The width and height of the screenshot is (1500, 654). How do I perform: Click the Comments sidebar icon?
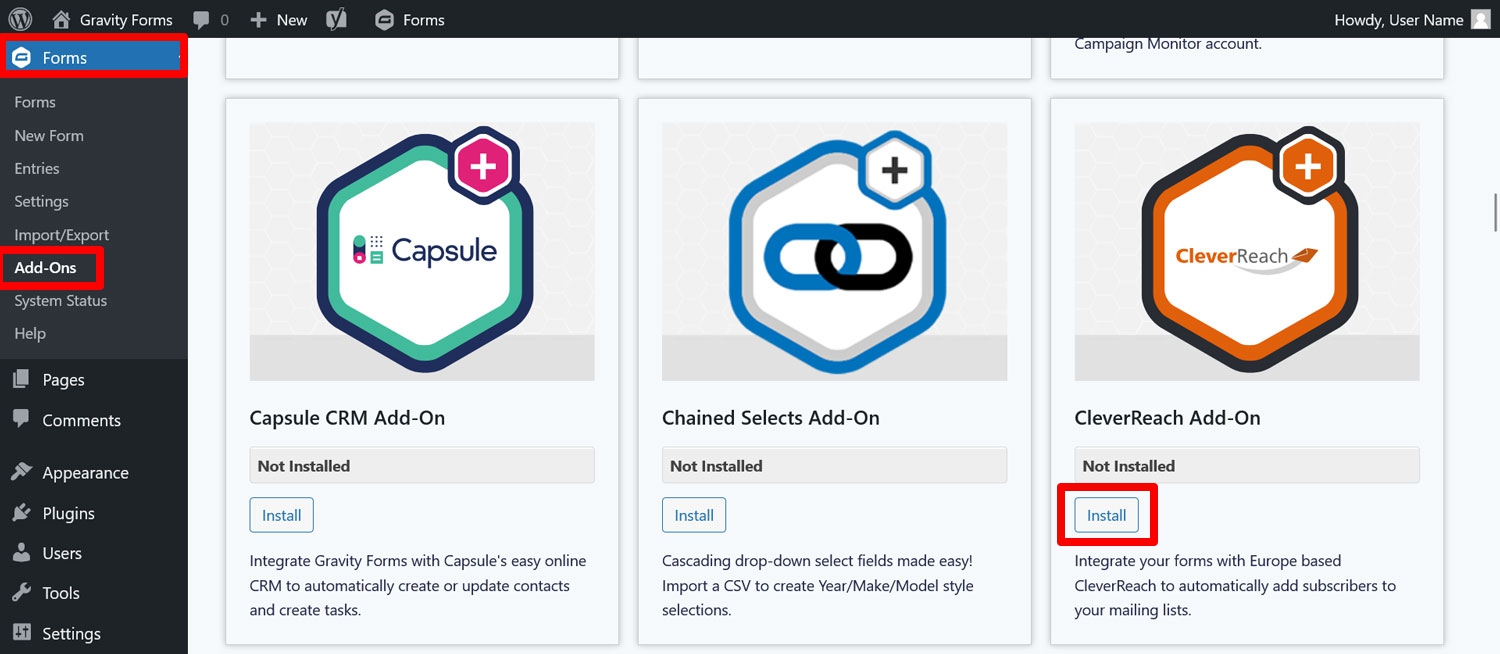click(x=21, y=419)
